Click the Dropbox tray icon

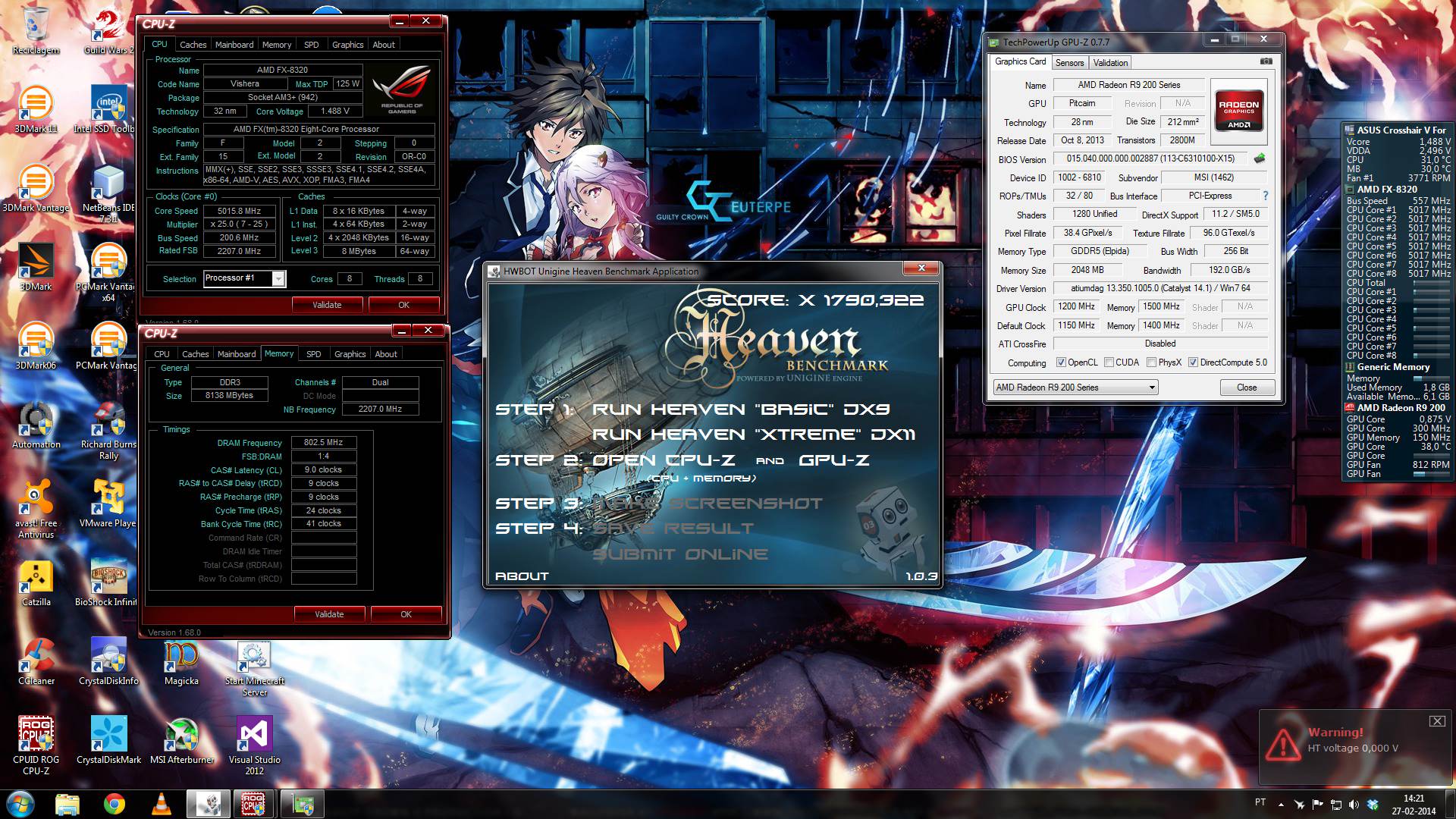1373,805
